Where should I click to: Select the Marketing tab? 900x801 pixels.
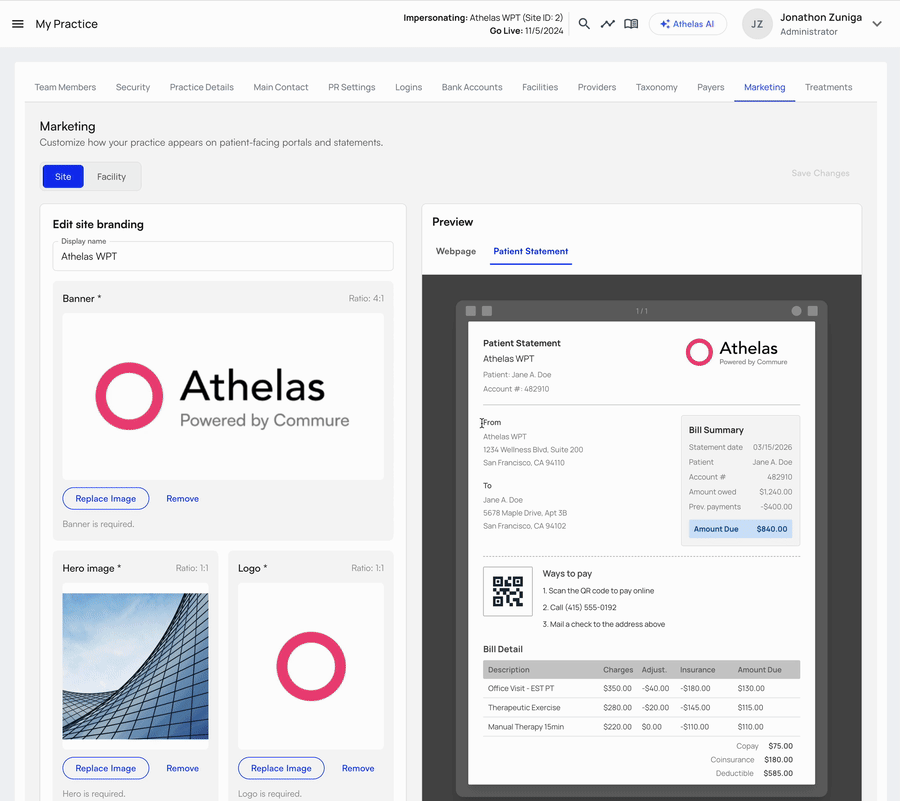click(x=765, y=87)
